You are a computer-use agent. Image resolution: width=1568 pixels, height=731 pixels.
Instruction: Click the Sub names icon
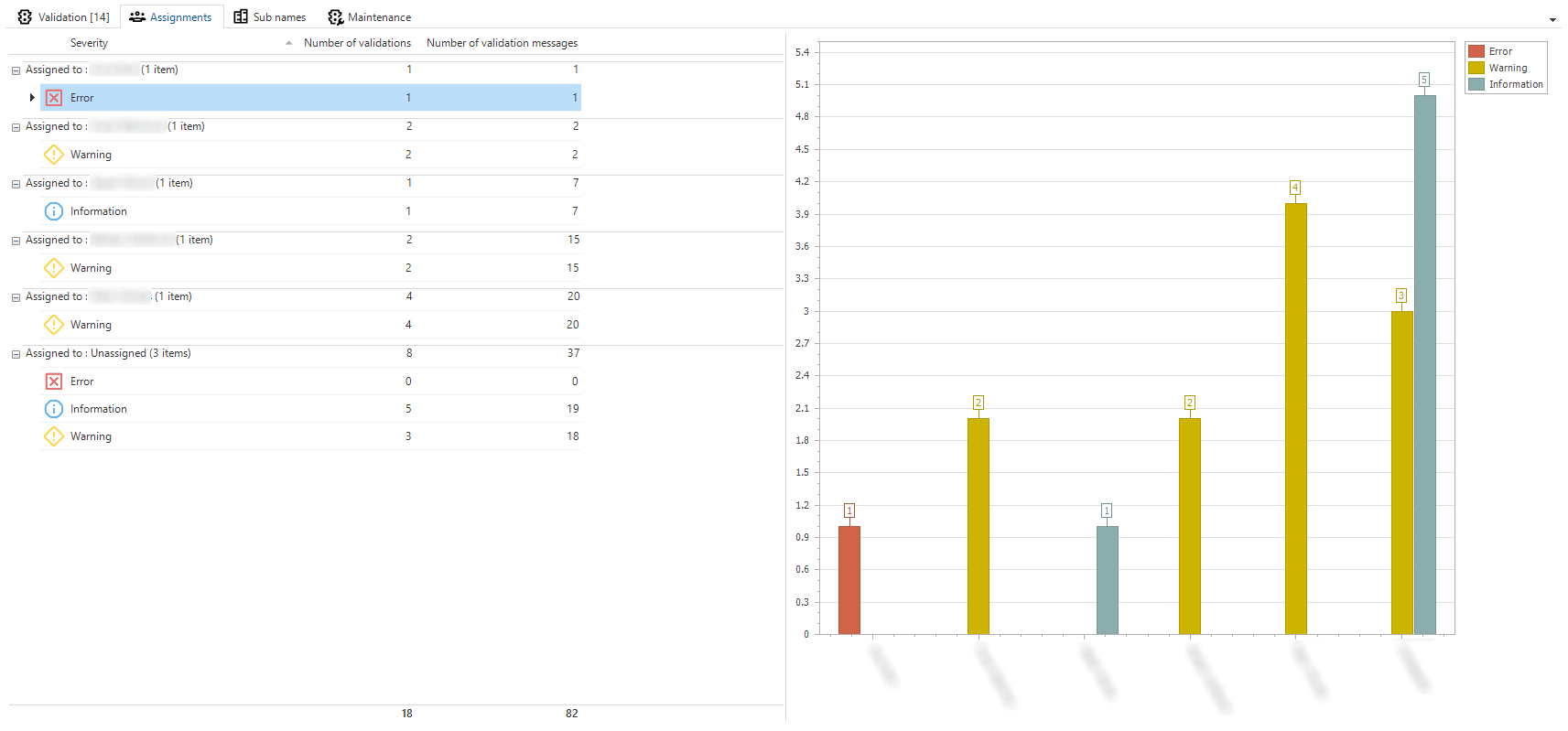coord(241,16)
